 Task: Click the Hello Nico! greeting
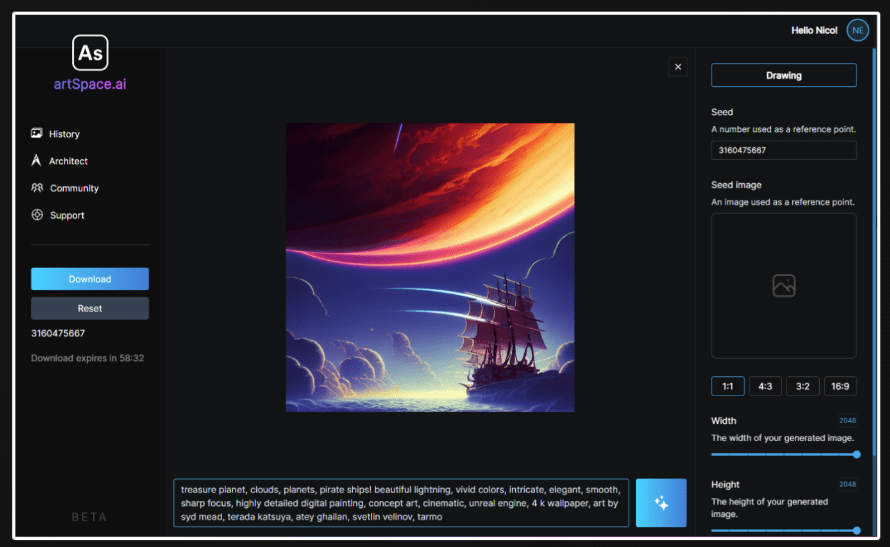814,31
